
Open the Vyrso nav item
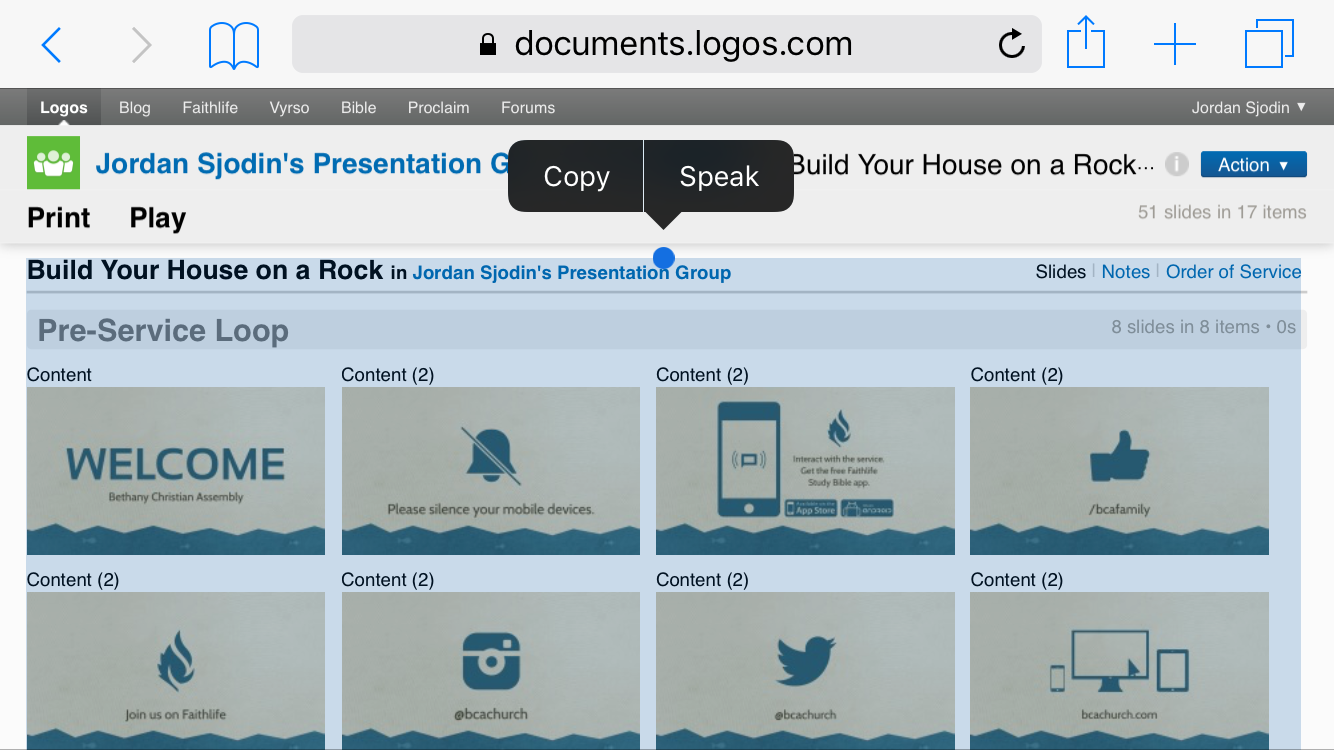point(289,107)
